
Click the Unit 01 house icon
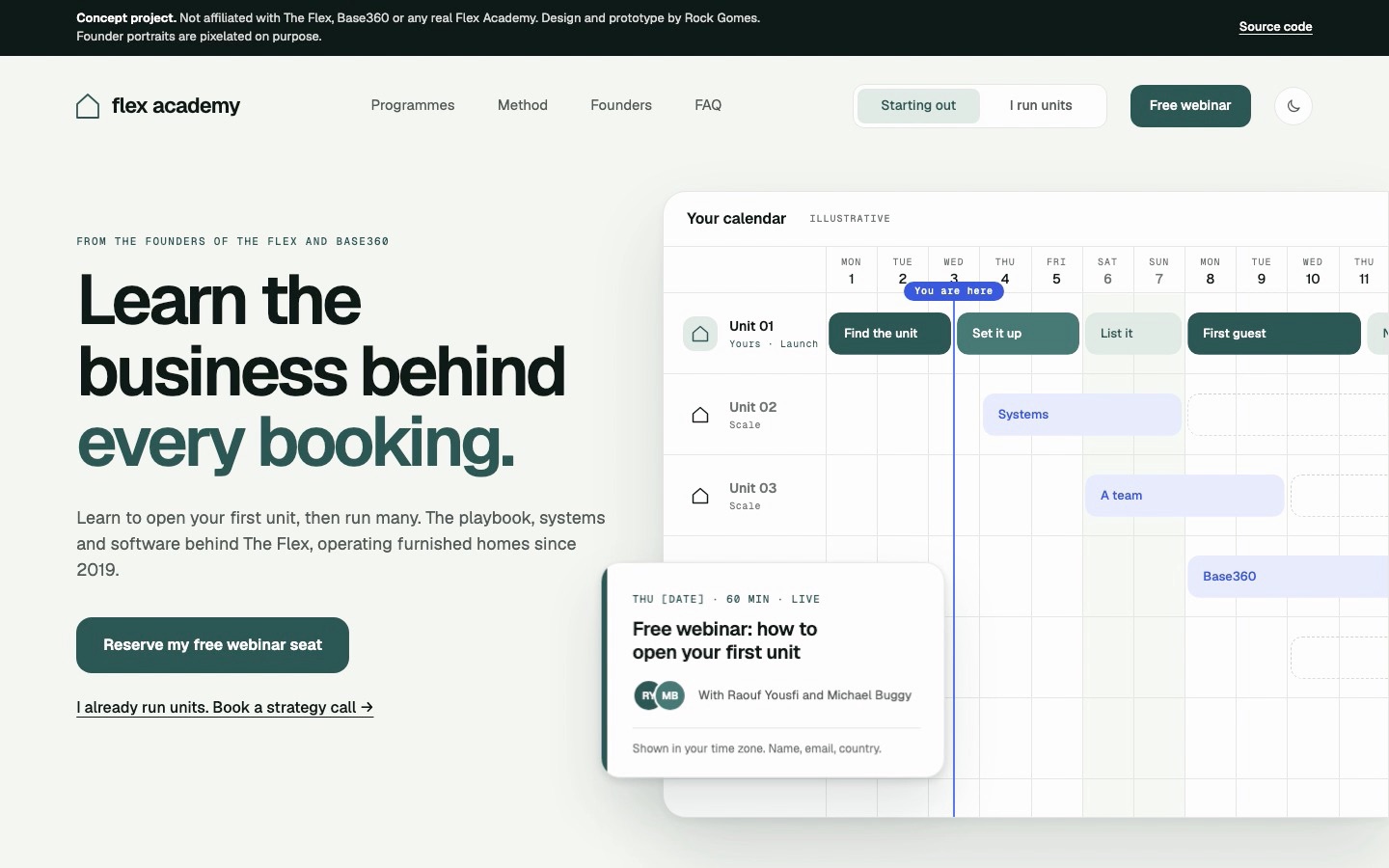click(700, 334)
